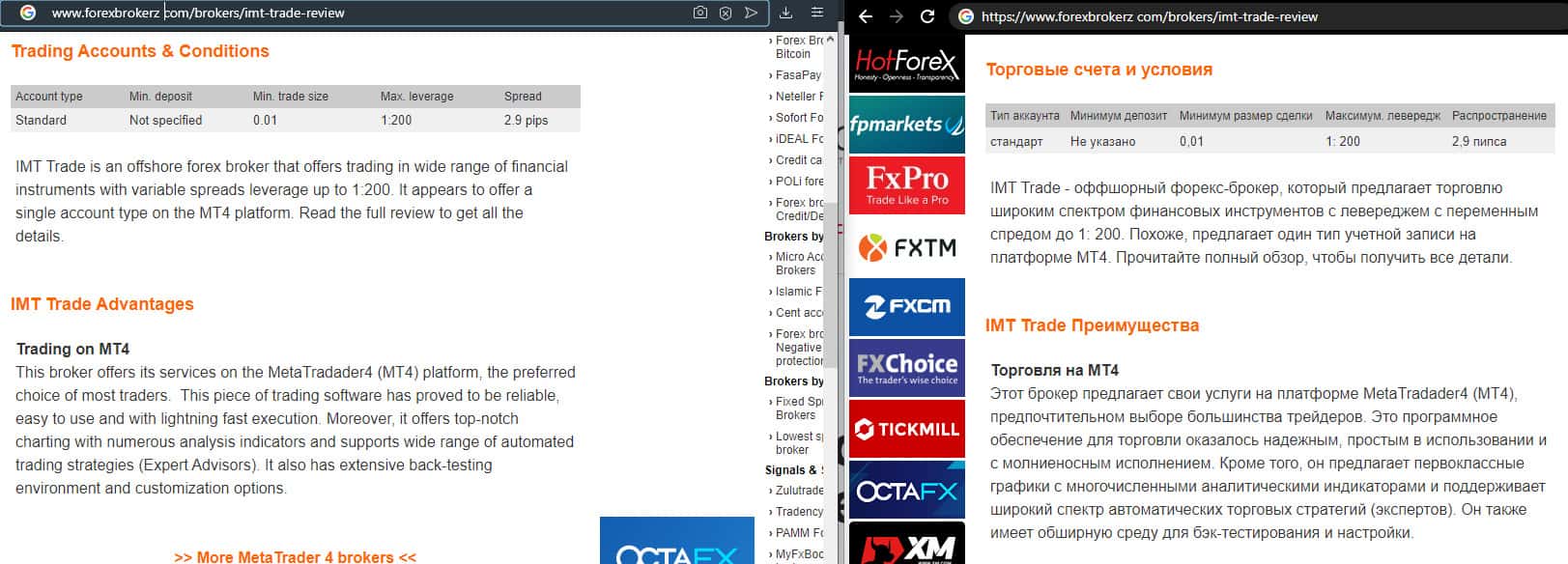Open the Forex brokers Bitcoin sidebar link
The width and height of the screenshot is (1568, 564).
(x=798, y=46)
